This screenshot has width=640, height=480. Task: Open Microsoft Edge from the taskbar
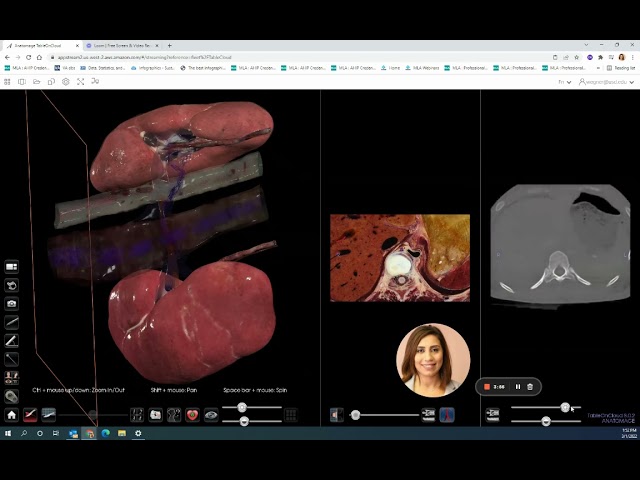pyautogui.click(x=106, y=433)
